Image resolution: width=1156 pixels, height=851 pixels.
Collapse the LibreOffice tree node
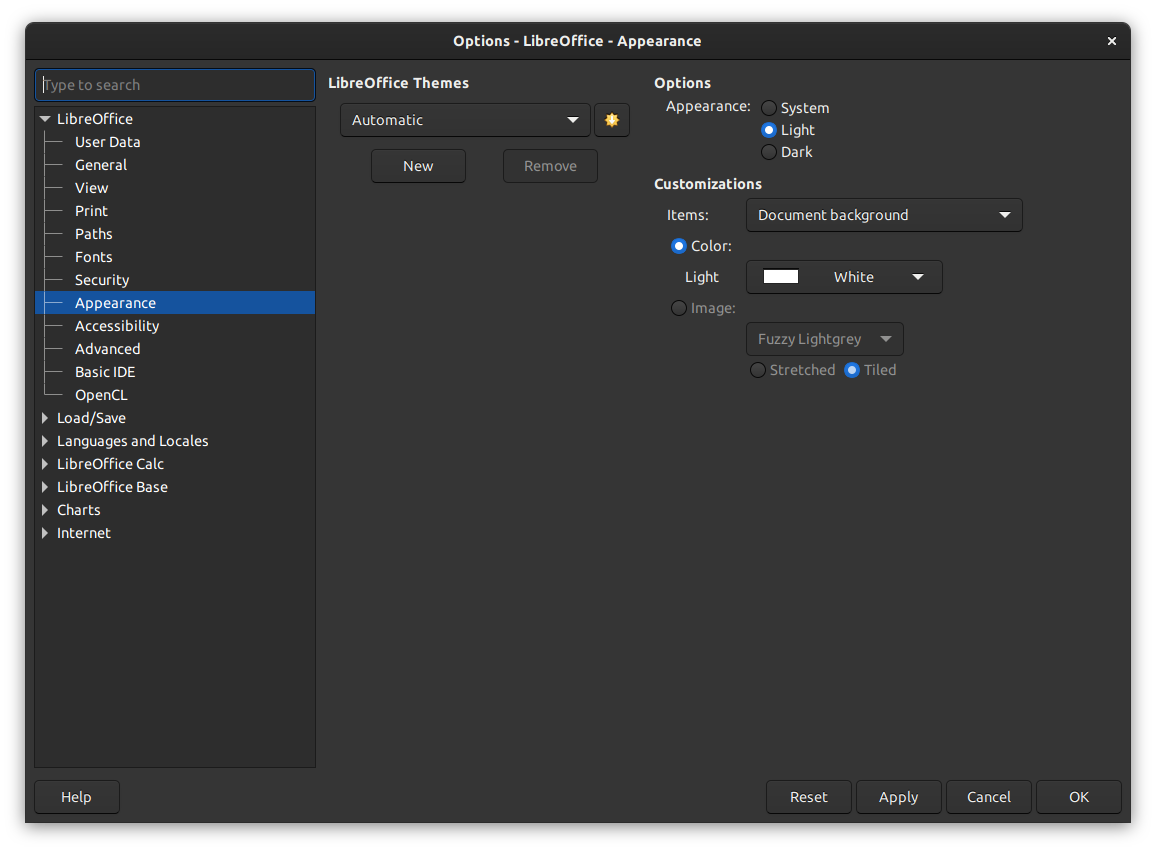click(45, 119)
